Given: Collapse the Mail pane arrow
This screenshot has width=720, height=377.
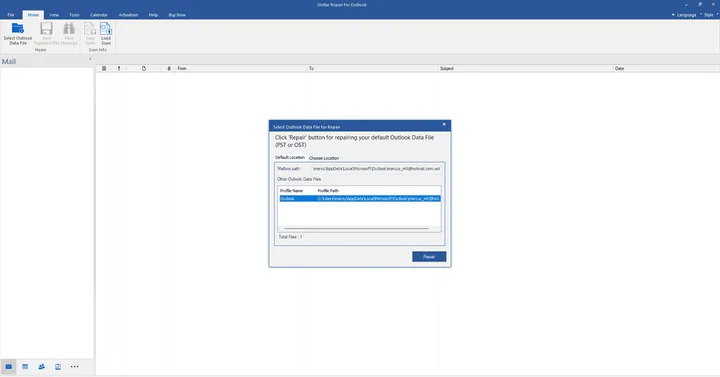Looking at the screenshot, I should (90, 59).
